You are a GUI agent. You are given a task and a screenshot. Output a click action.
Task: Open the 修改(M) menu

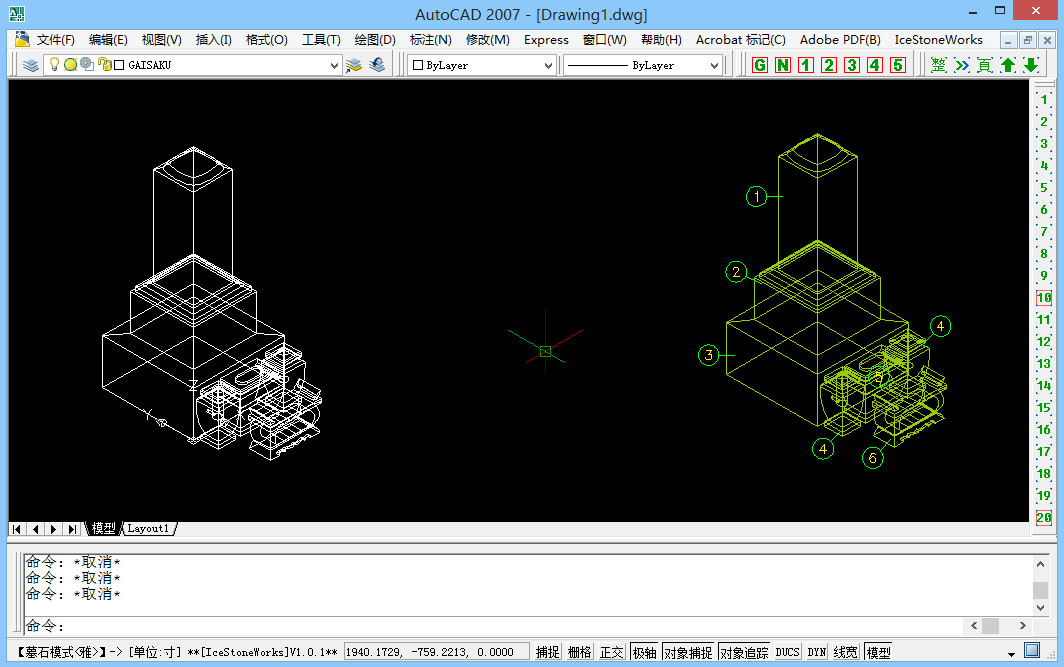(x=487, y=40)
